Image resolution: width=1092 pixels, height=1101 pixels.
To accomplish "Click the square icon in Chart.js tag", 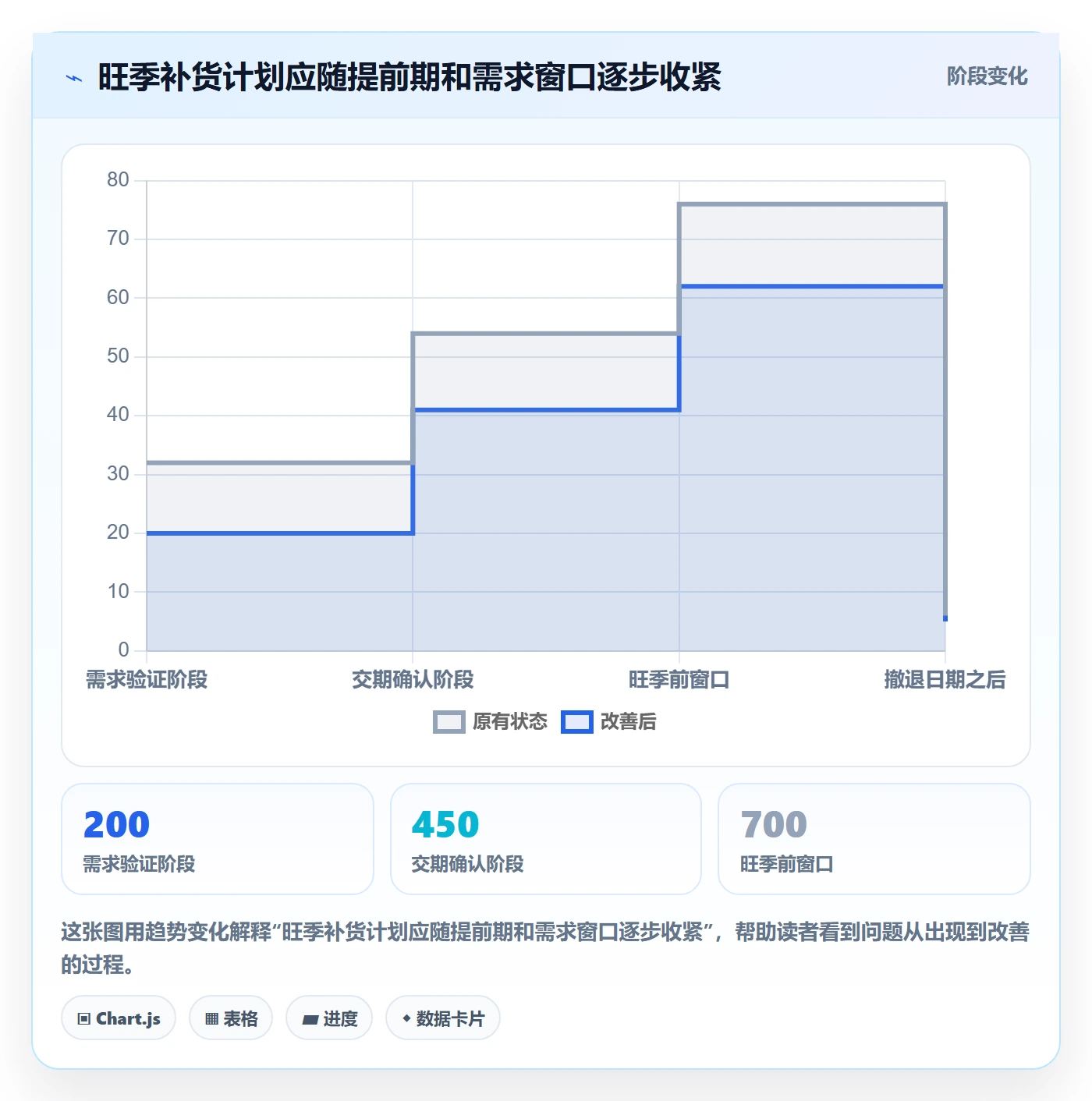I will pyautogui.click(x=83, y=1019).
